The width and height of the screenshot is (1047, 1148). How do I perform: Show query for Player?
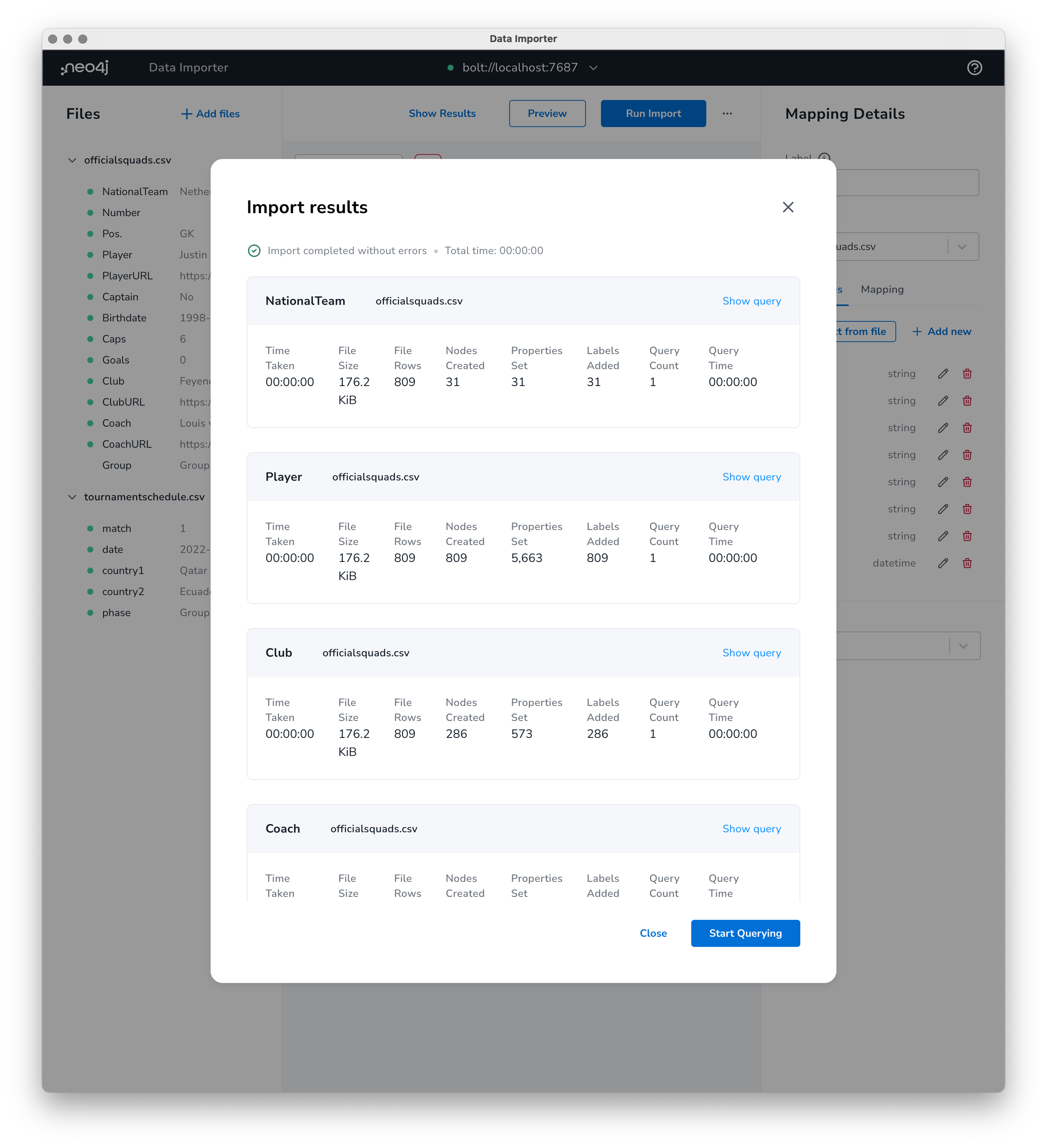tap(751, 477)
